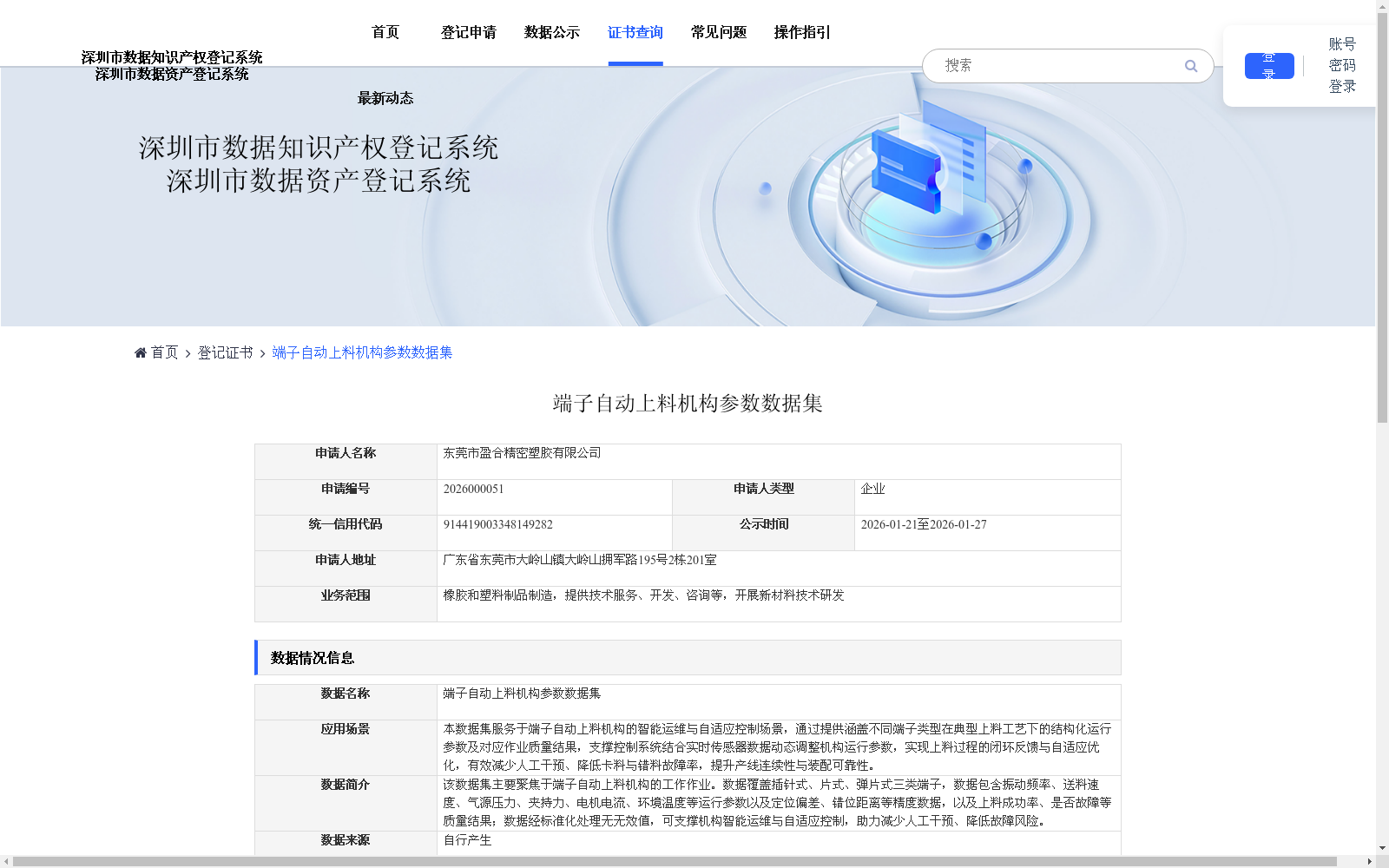The image size is (1389, 868).
Task: Click application number 2026000051
Action: tap(474, 489)
